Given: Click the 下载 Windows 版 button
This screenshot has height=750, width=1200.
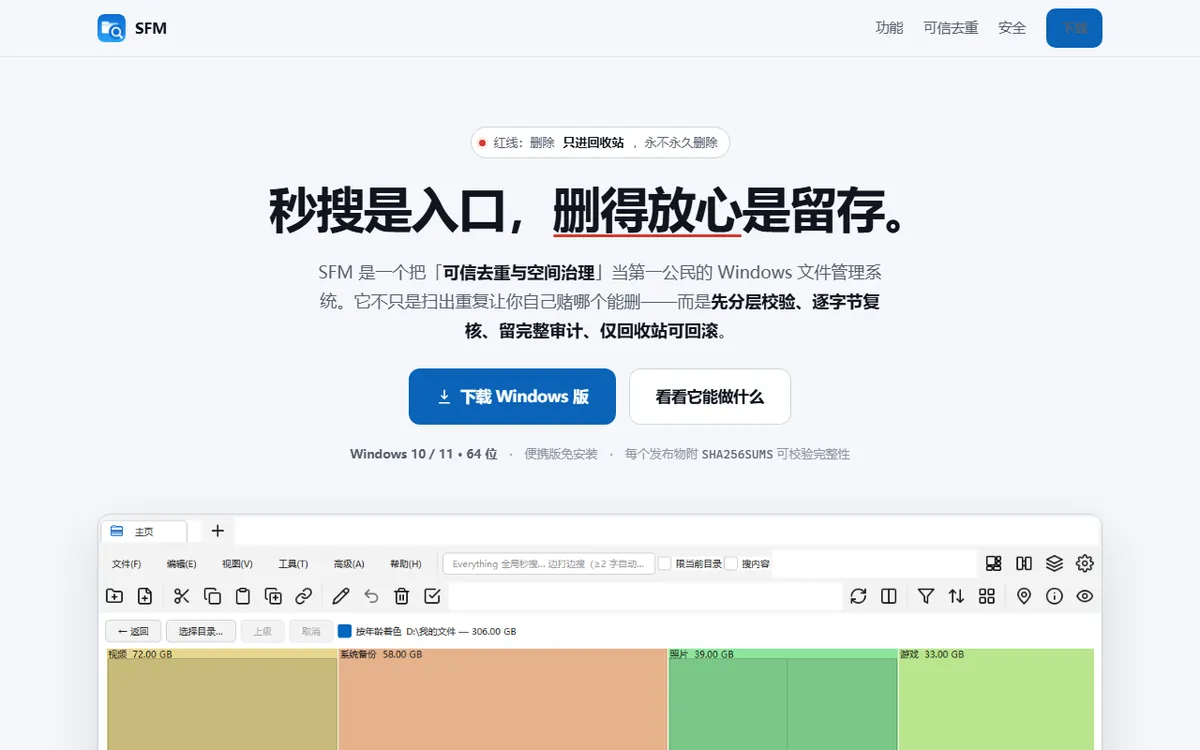Looking at the screenshot, I should click(x=512, y=396).
